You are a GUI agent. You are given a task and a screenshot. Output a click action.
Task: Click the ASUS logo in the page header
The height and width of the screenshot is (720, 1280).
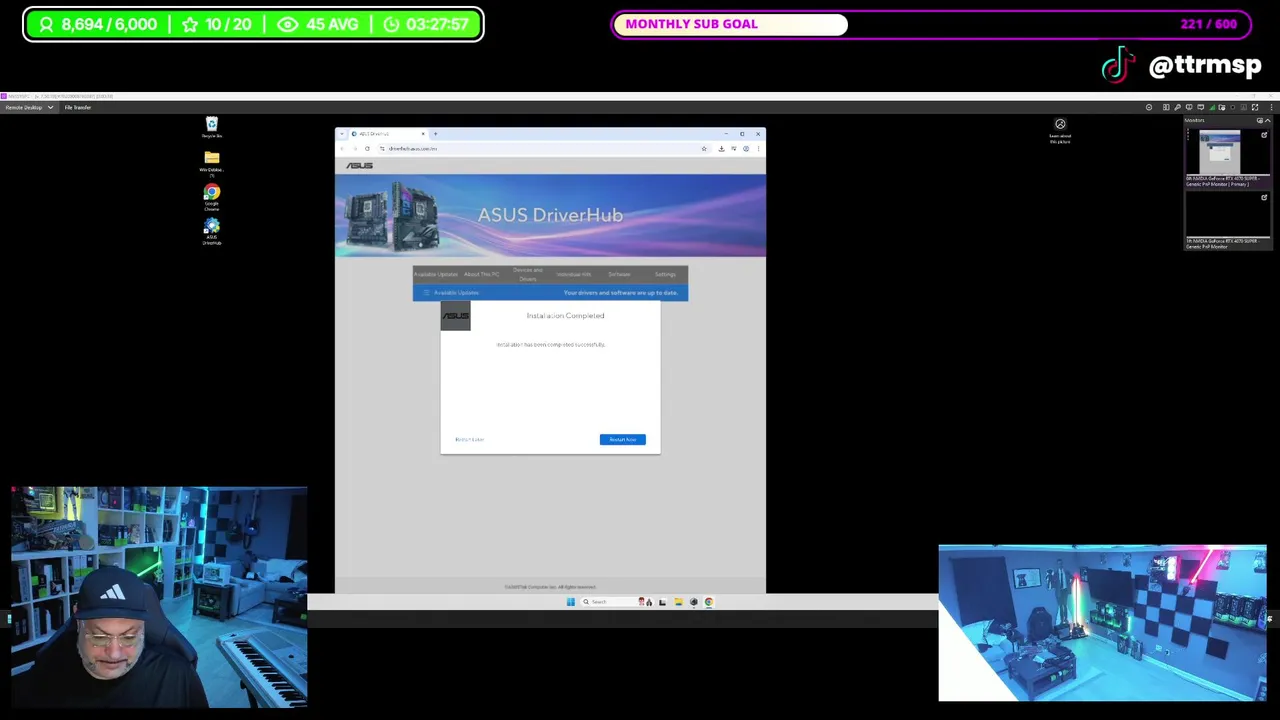tap(359, 166)
